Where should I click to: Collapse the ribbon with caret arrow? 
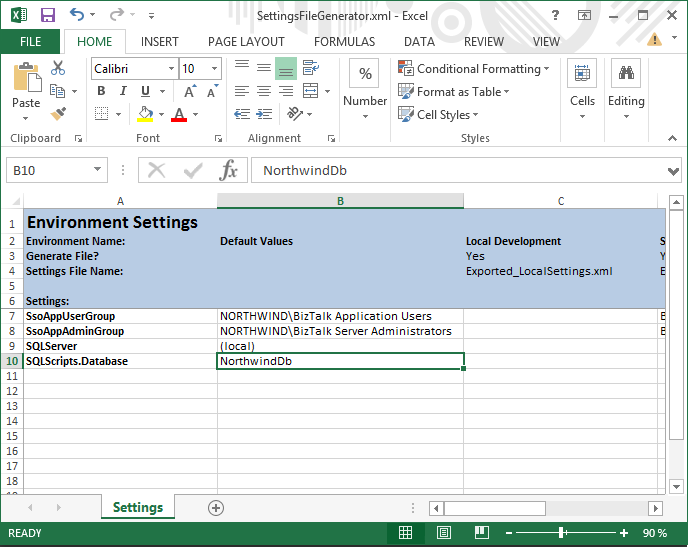pos(672,138)
